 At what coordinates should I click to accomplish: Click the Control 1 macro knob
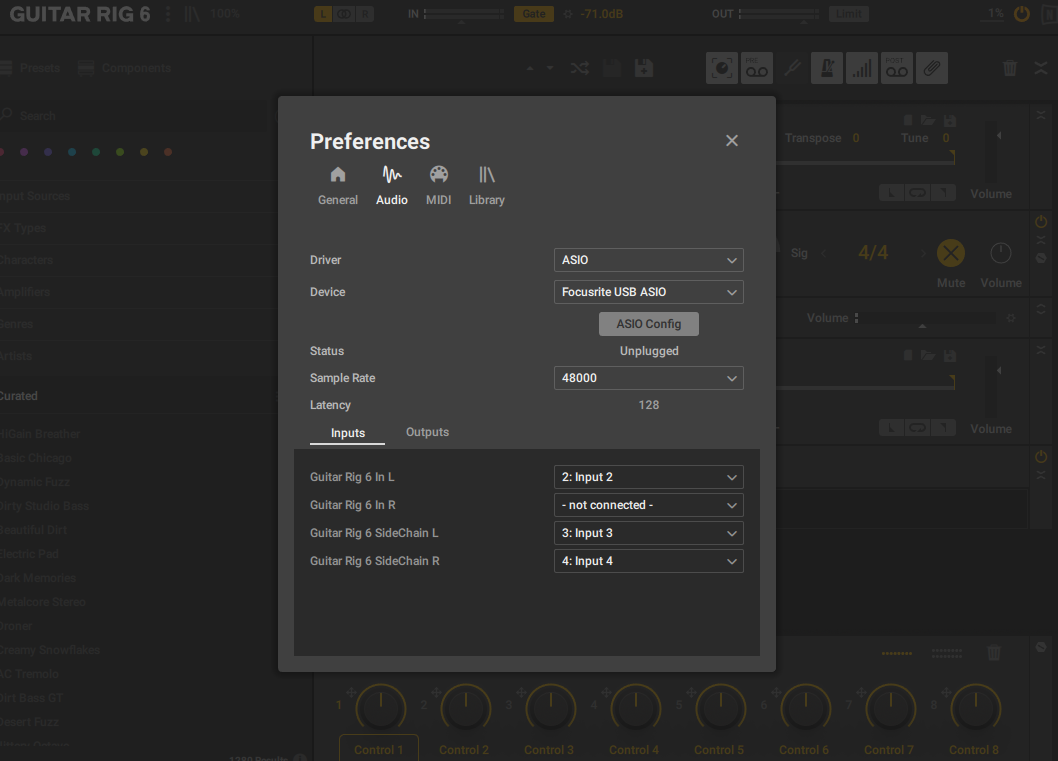point(381,708)
